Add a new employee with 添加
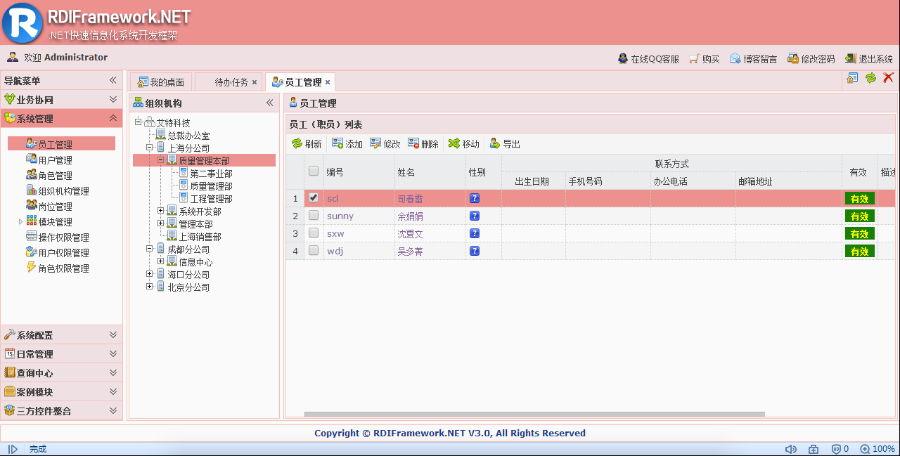The width and height of the screenshot is (900, 456). click(347, 144)
